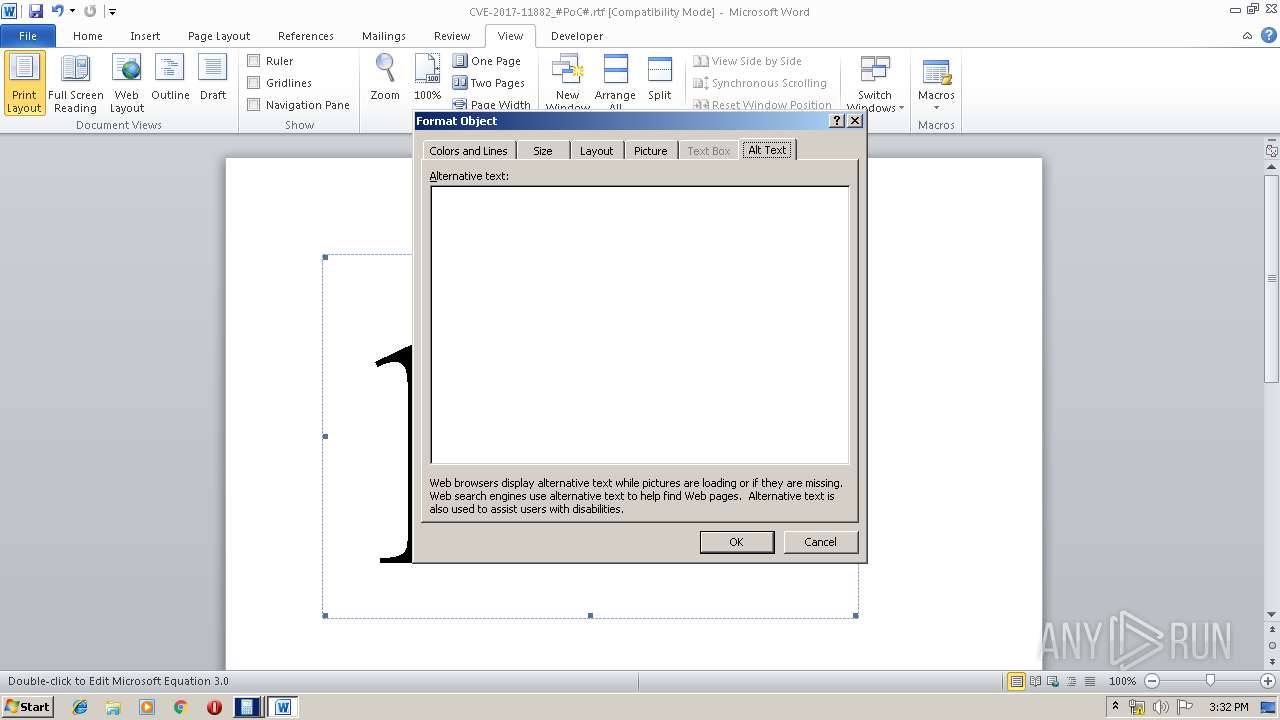
Task: Open the File tab
Action: [x=28, y=36]
